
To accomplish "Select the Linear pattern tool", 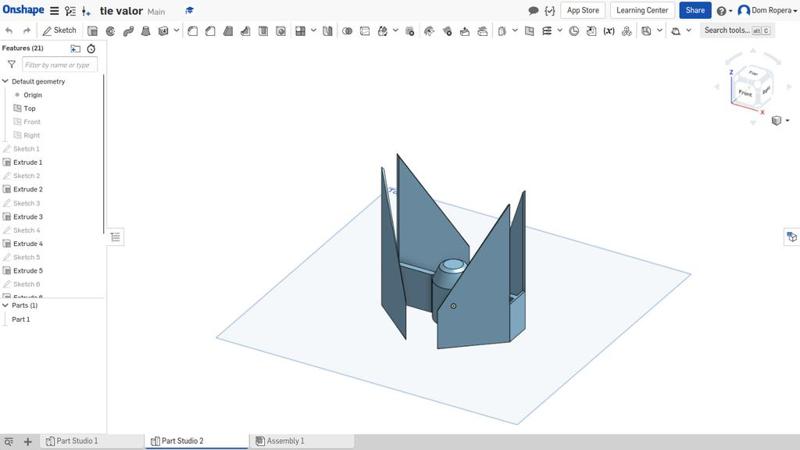I will [301, 31].
